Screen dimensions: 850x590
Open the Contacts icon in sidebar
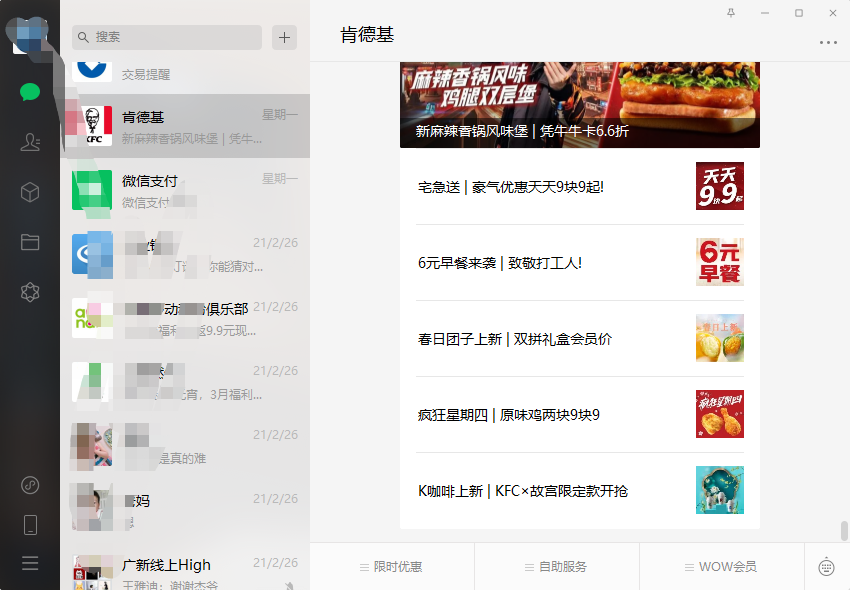coord(30,142)
